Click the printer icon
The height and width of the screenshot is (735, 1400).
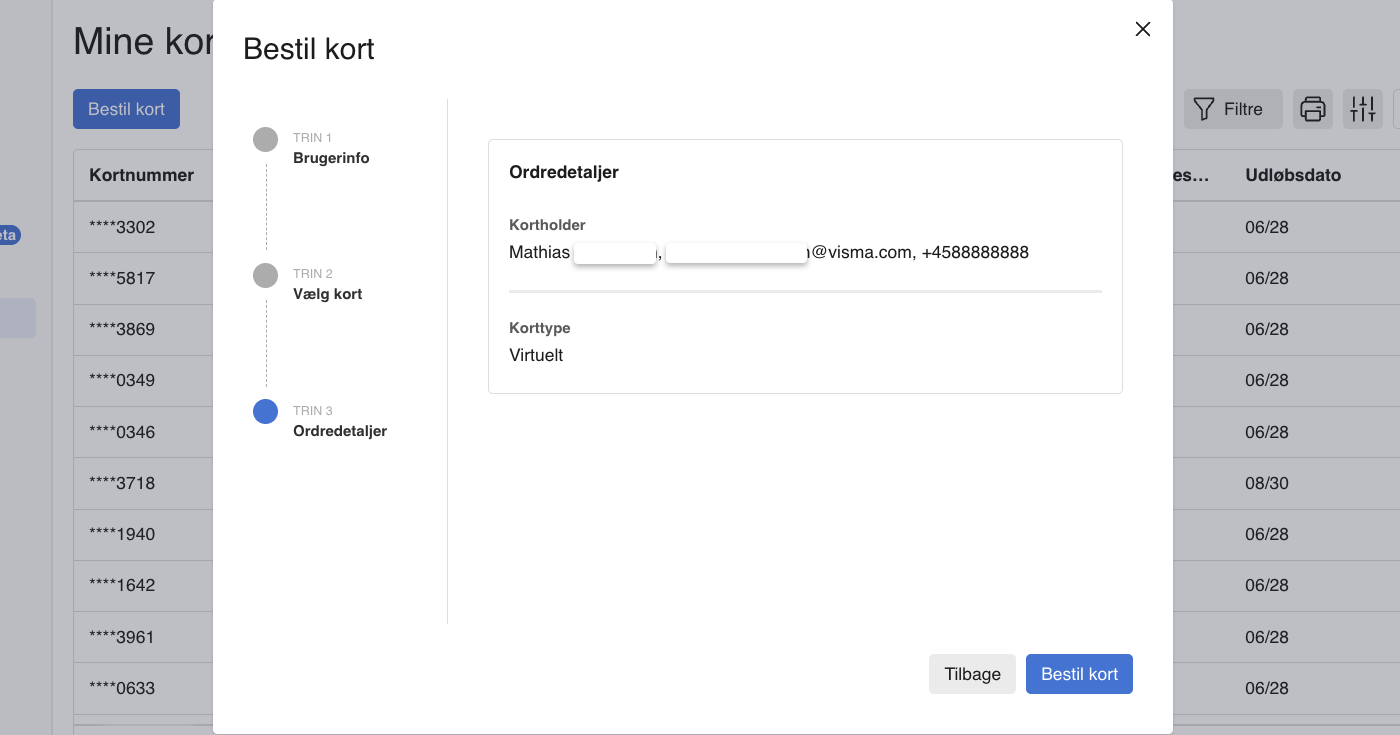[1313, 109]
